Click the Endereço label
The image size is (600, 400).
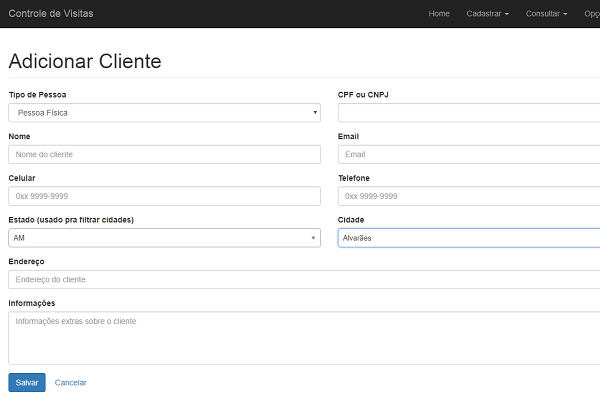coord(26,261)
